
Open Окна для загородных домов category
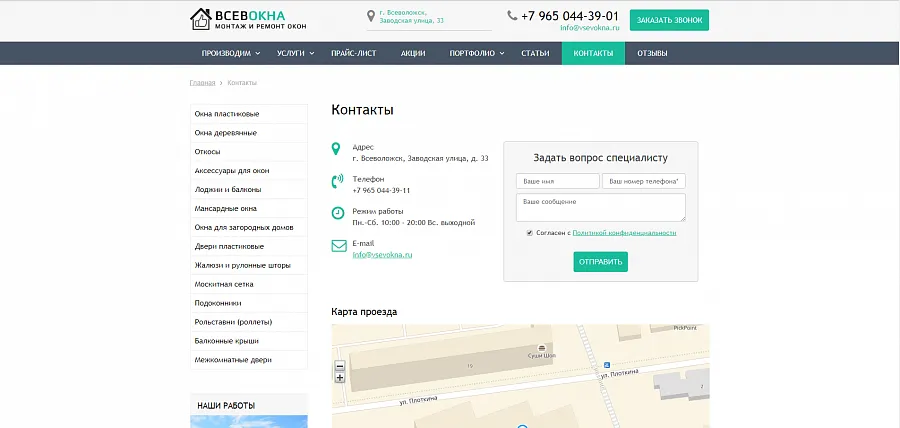(249, 228)
